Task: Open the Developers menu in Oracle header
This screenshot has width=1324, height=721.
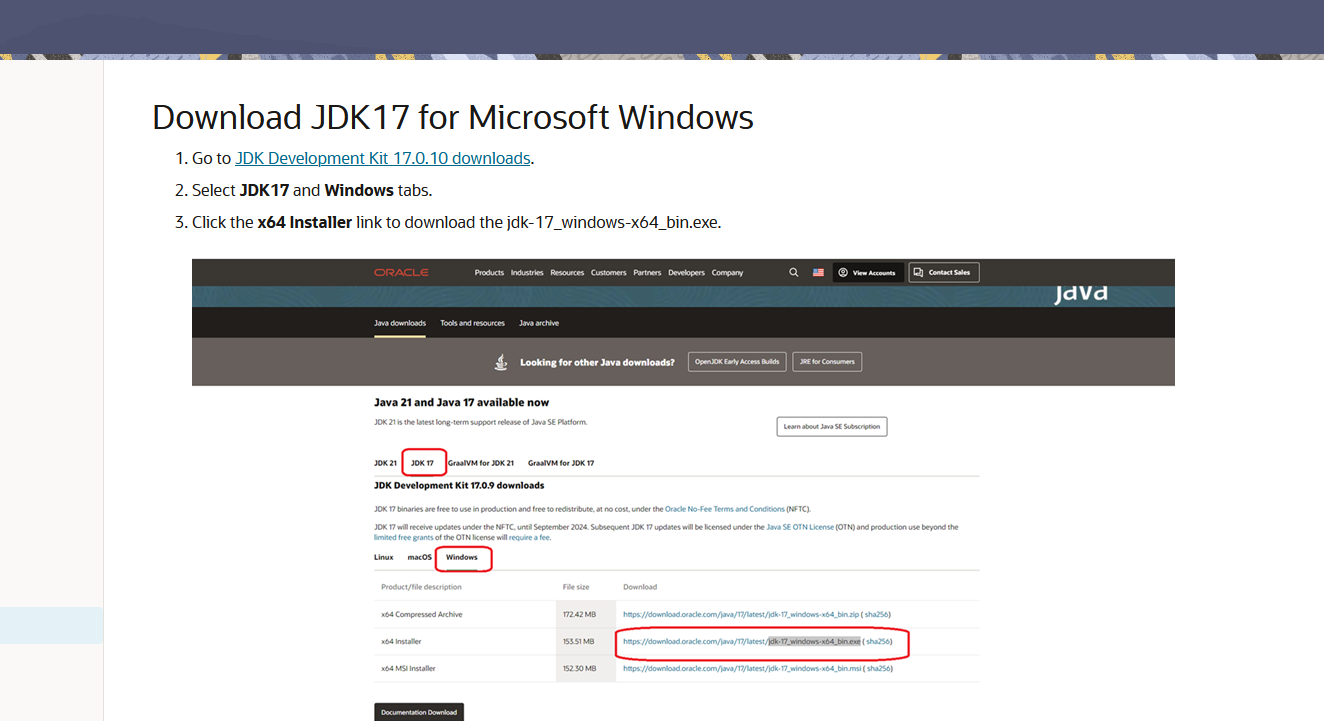Action: [x=687, y=272]
